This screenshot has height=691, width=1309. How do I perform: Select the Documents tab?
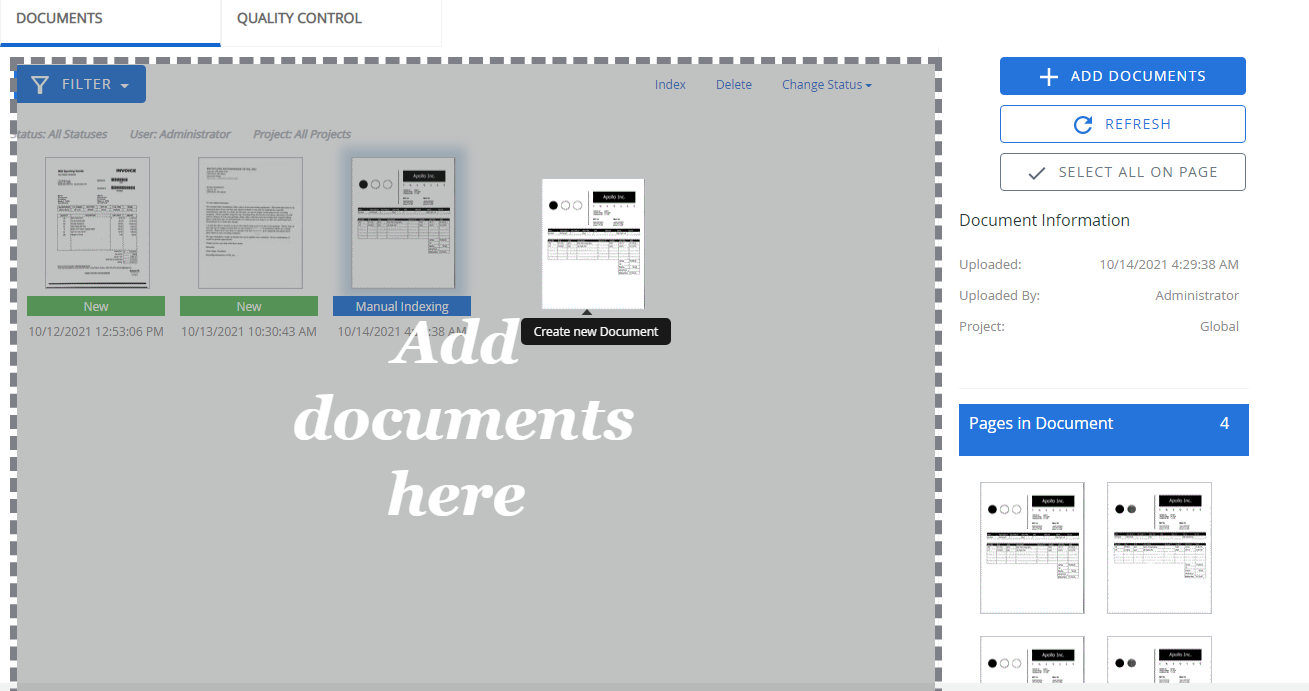59,19
